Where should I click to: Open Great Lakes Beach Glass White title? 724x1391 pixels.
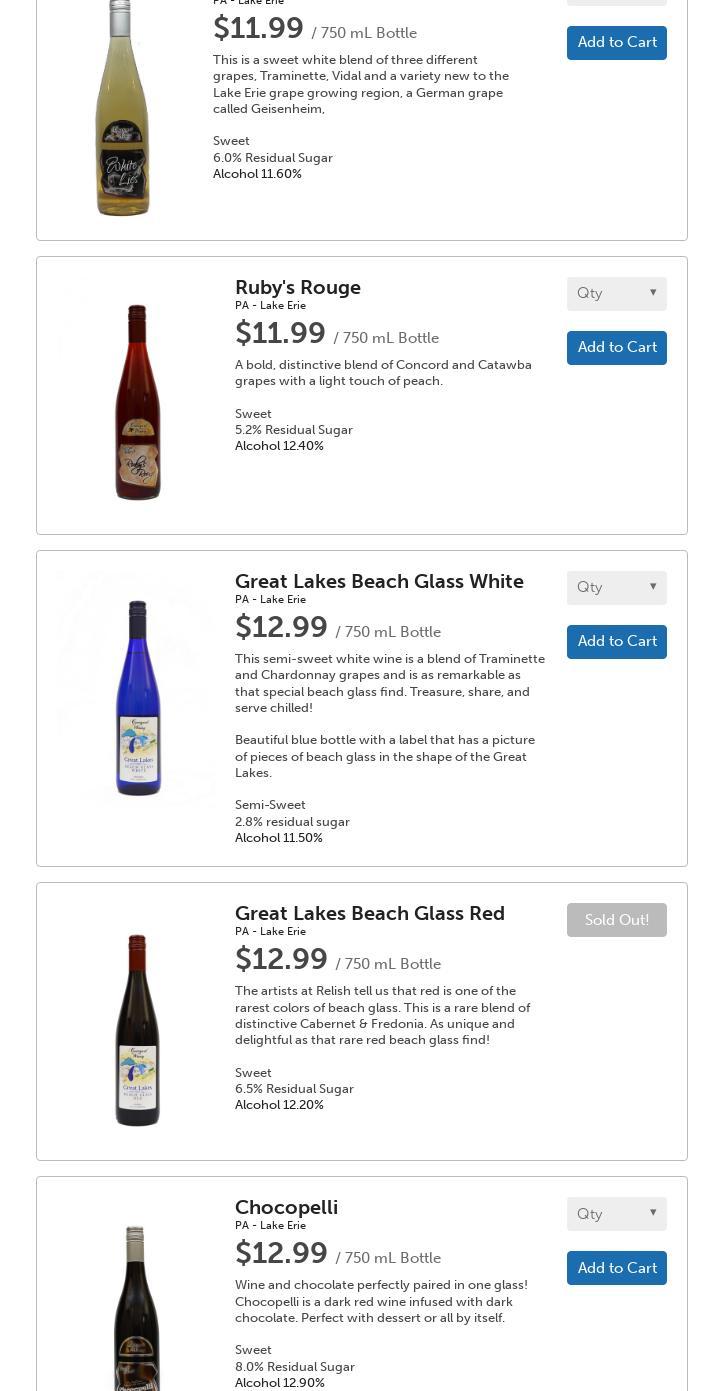(379, 582)
